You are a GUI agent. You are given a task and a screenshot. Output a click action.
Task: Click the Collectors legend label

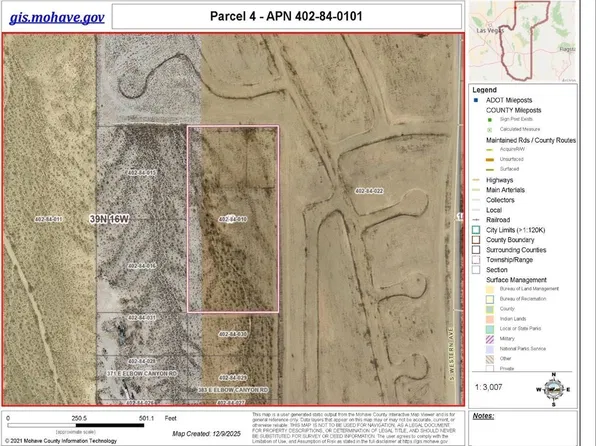(500, 200)
